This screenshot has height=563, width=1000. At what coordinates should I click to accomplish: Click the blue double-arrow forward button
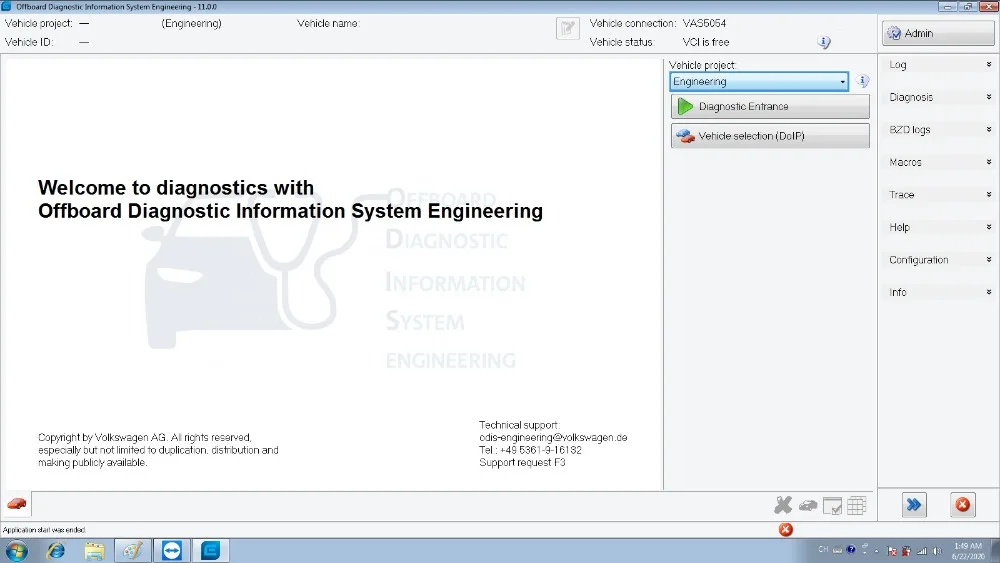tap(914, 505)
